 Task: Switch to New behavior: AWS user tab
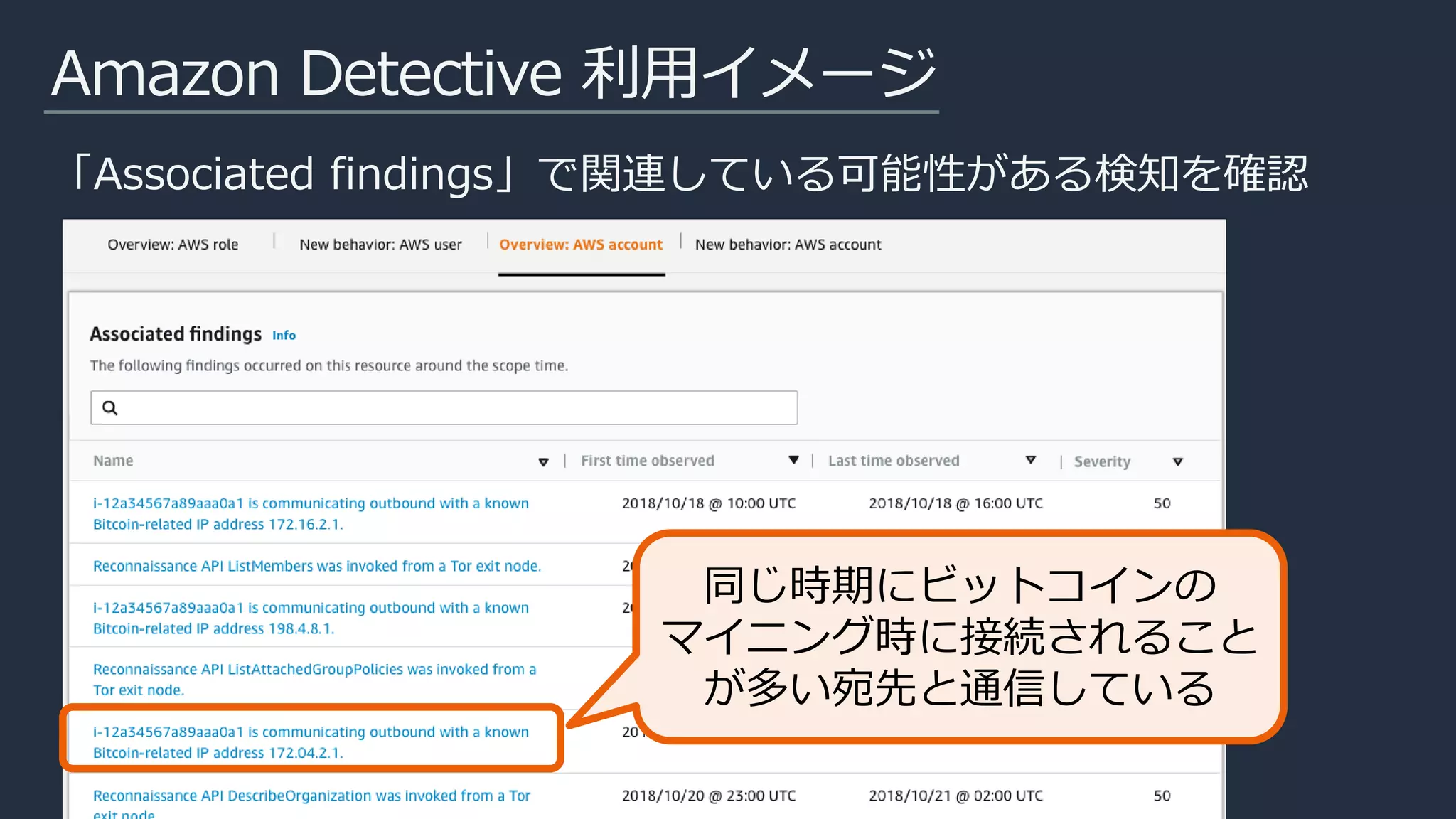point(380,245)
